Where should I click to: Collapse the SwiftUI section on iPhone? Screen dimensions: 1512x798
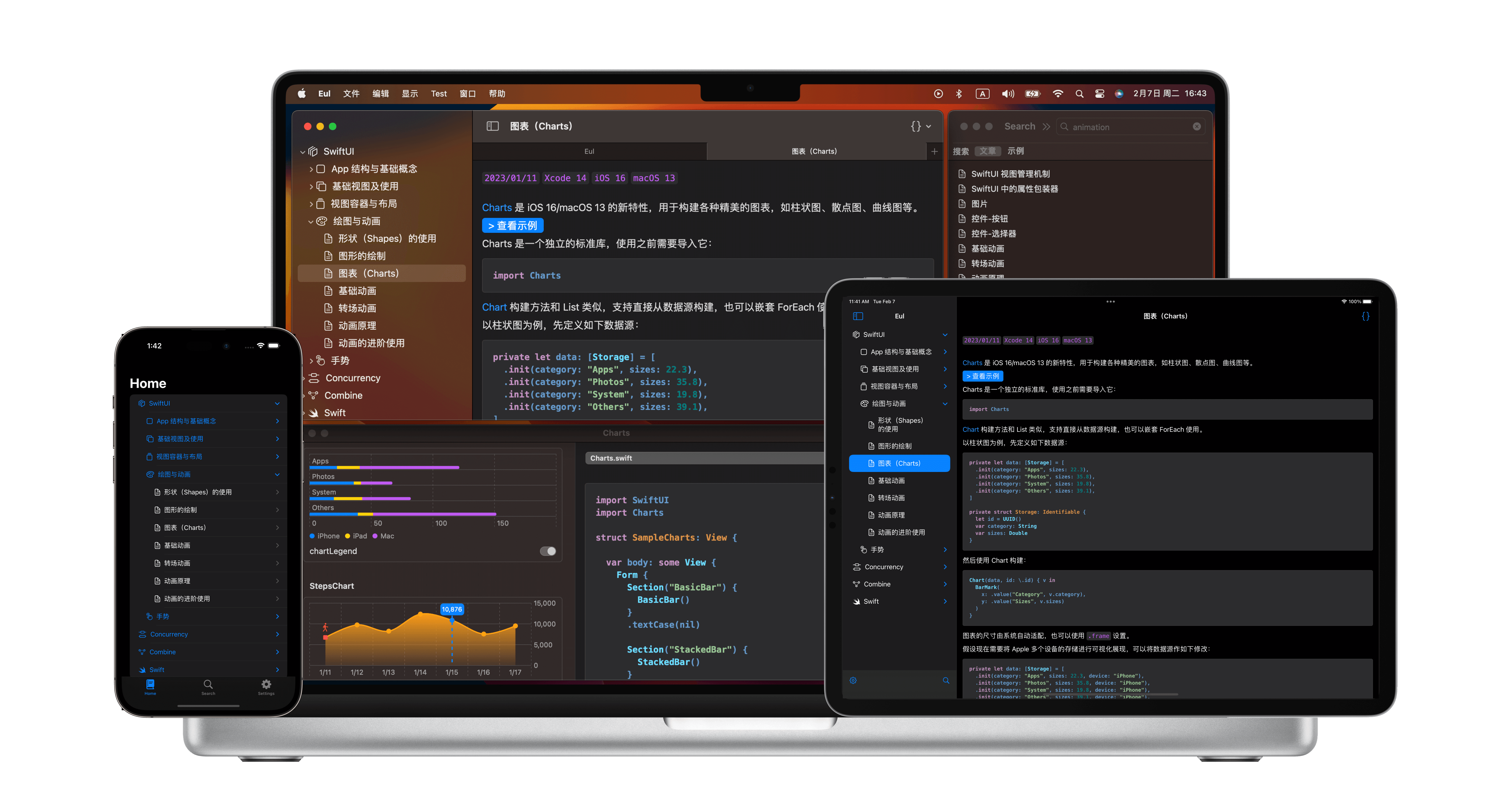(277, 404)
